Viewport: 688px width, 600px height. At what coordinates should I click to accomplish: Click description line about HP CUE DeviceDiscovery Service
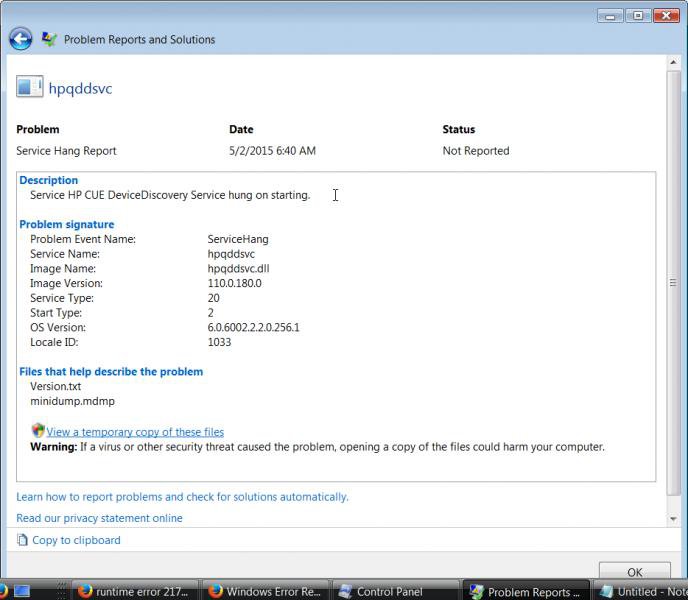(x=170, y=195)
